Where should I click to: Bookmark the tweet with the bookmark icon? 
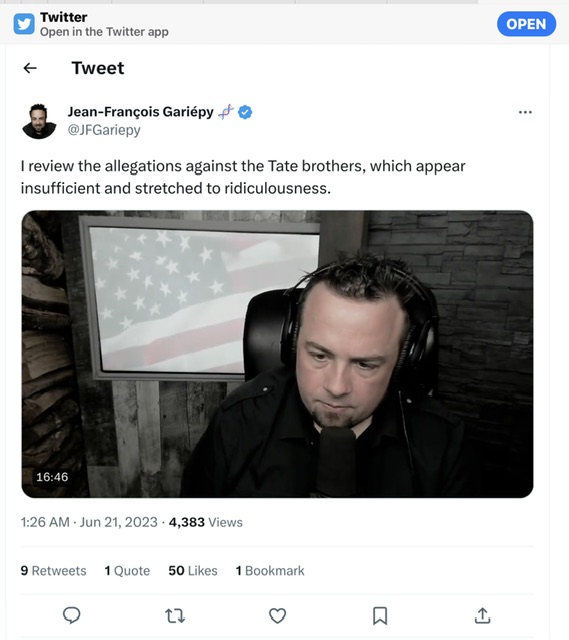[380, 616]
